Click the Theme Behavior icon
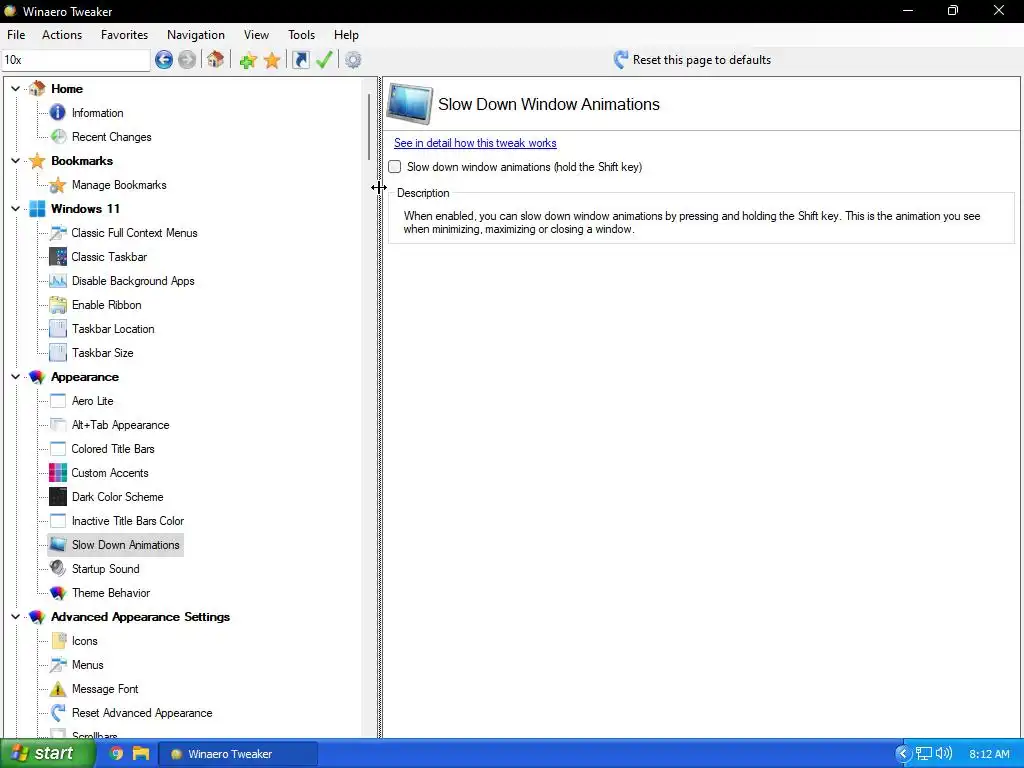The image size is (1024, 768). pos(57,593)
